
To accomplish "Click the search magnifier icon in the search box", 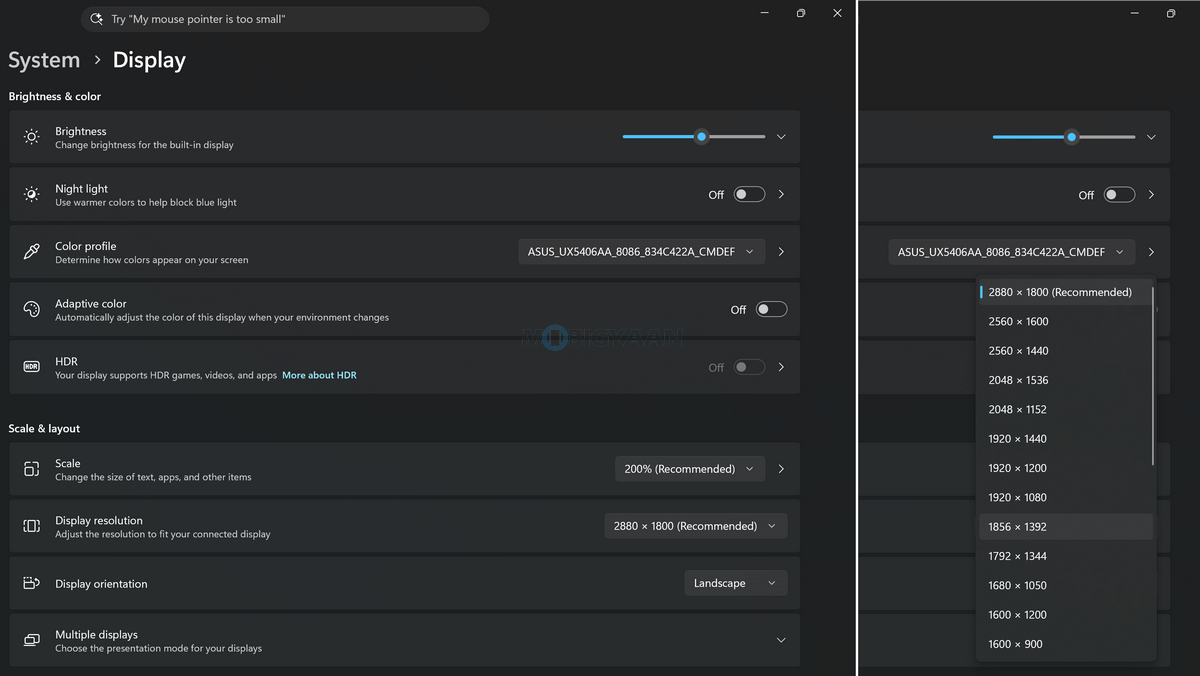I will (x=97, y=19).
